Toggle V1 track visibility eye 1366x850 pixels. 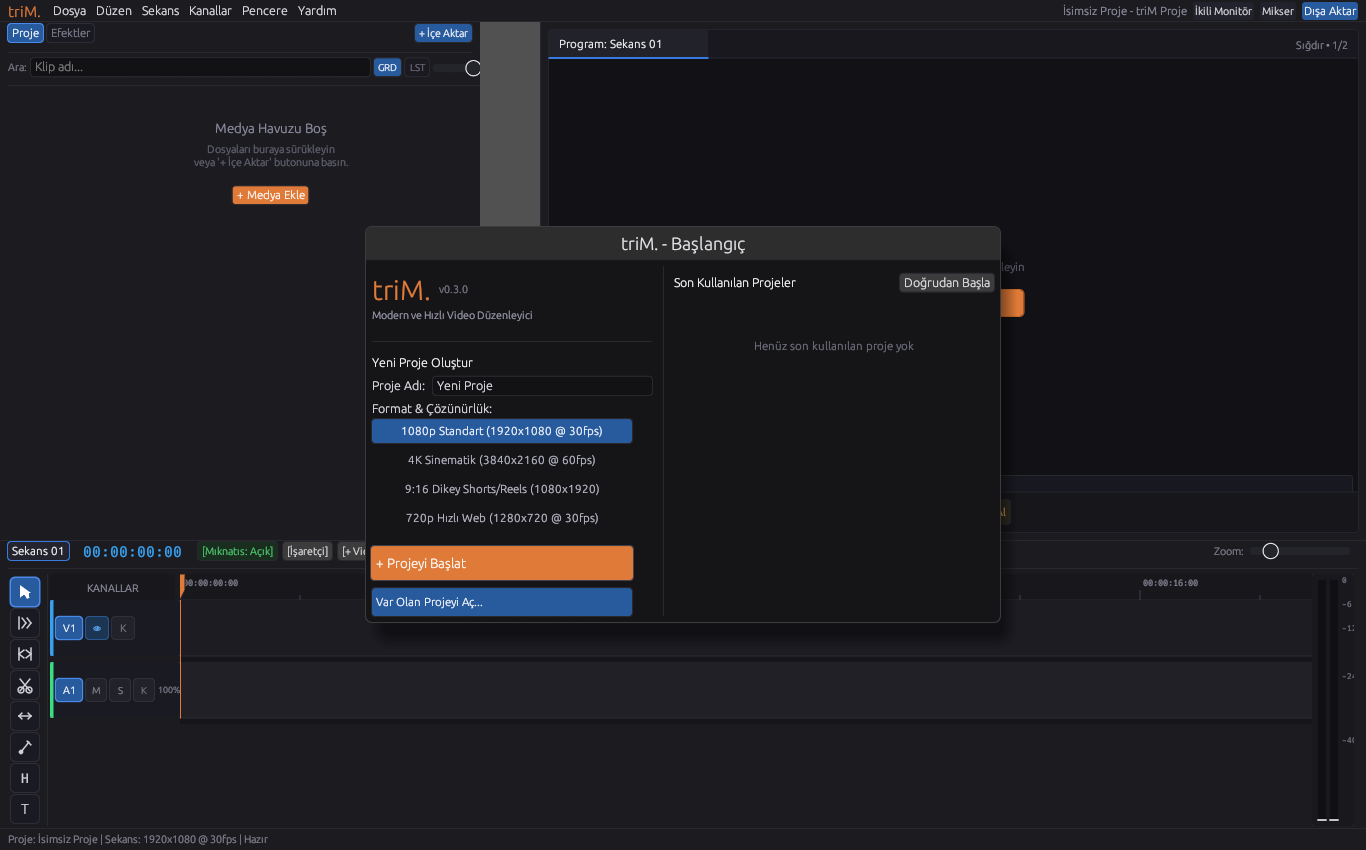click(97, 628)
